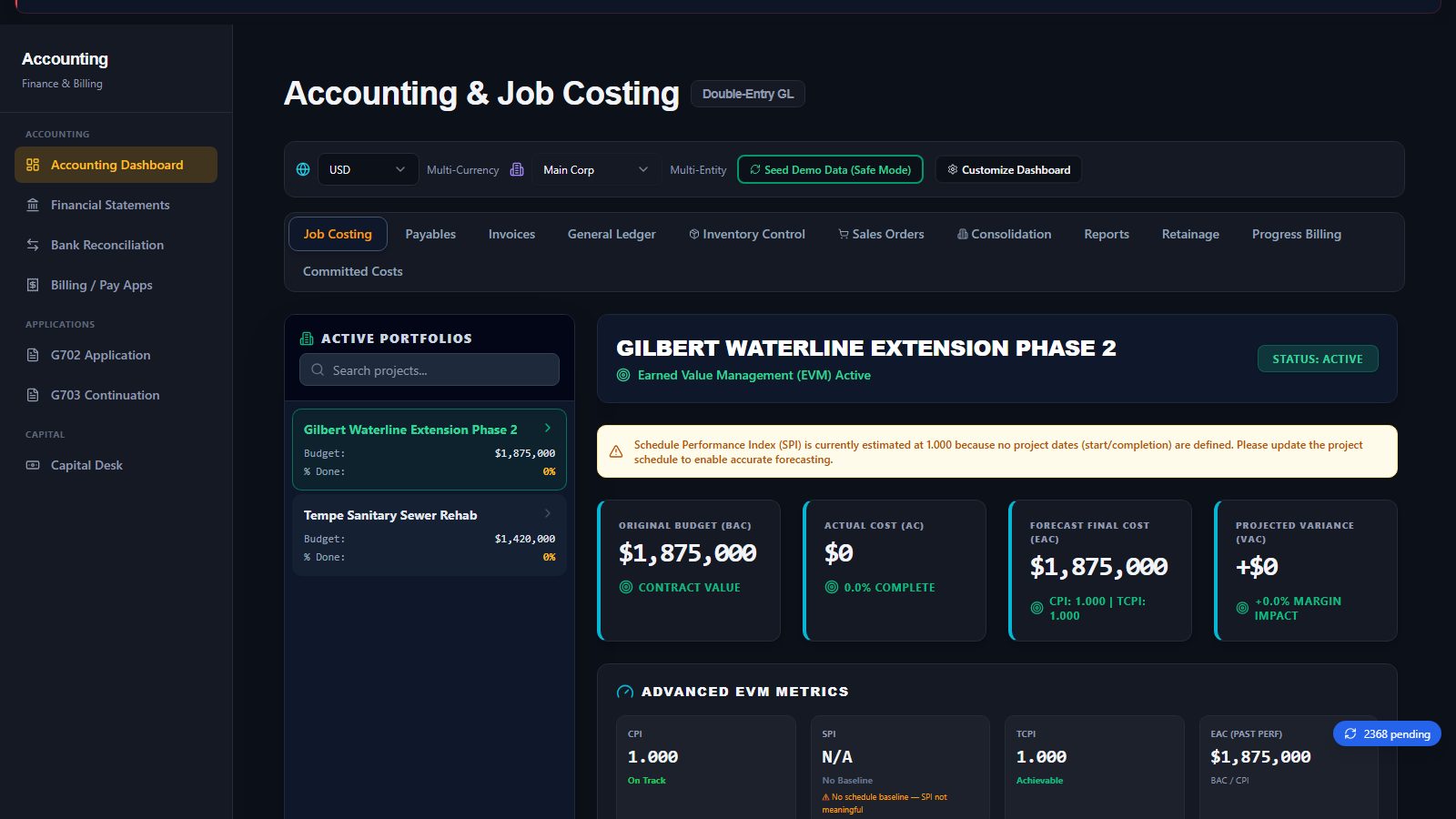Screen dimensions: 1456x819
Task: Click the $1,420,000 budget value
Action: coord(525,539)
